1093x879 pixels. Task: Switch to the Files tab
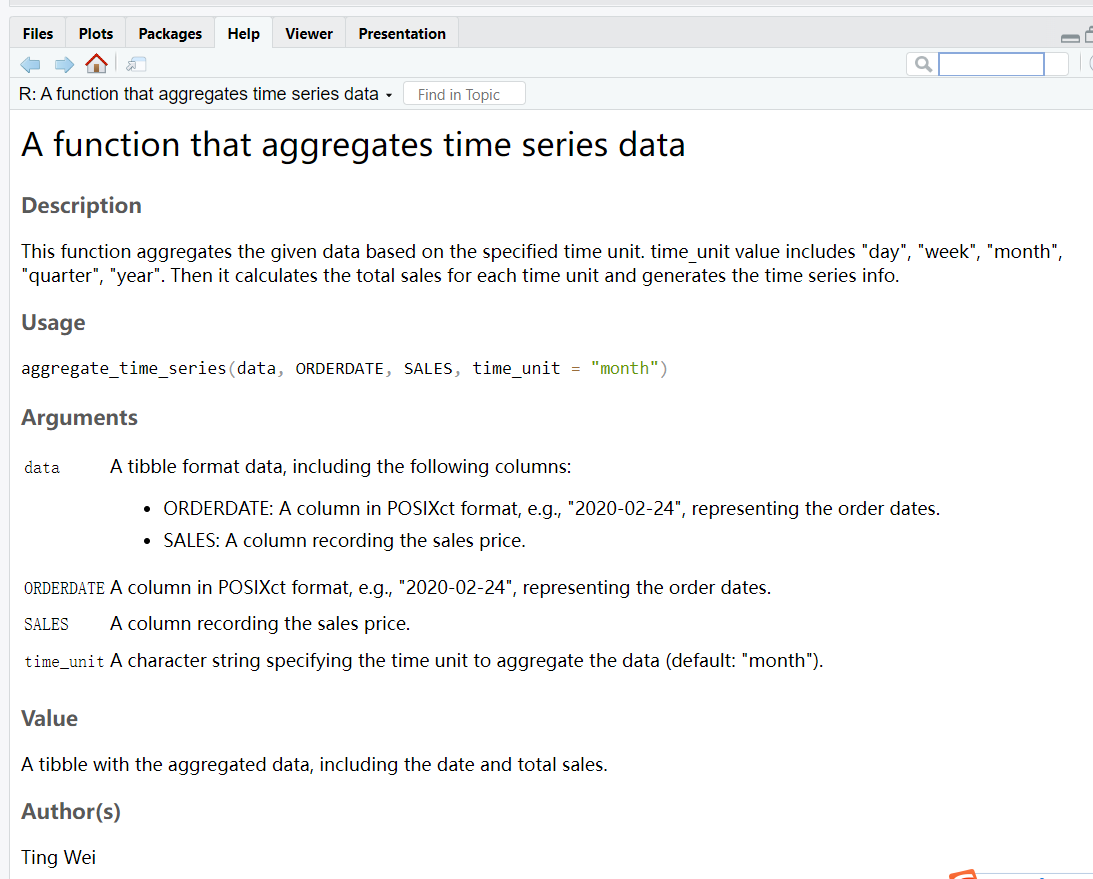(x=38, y=33)
